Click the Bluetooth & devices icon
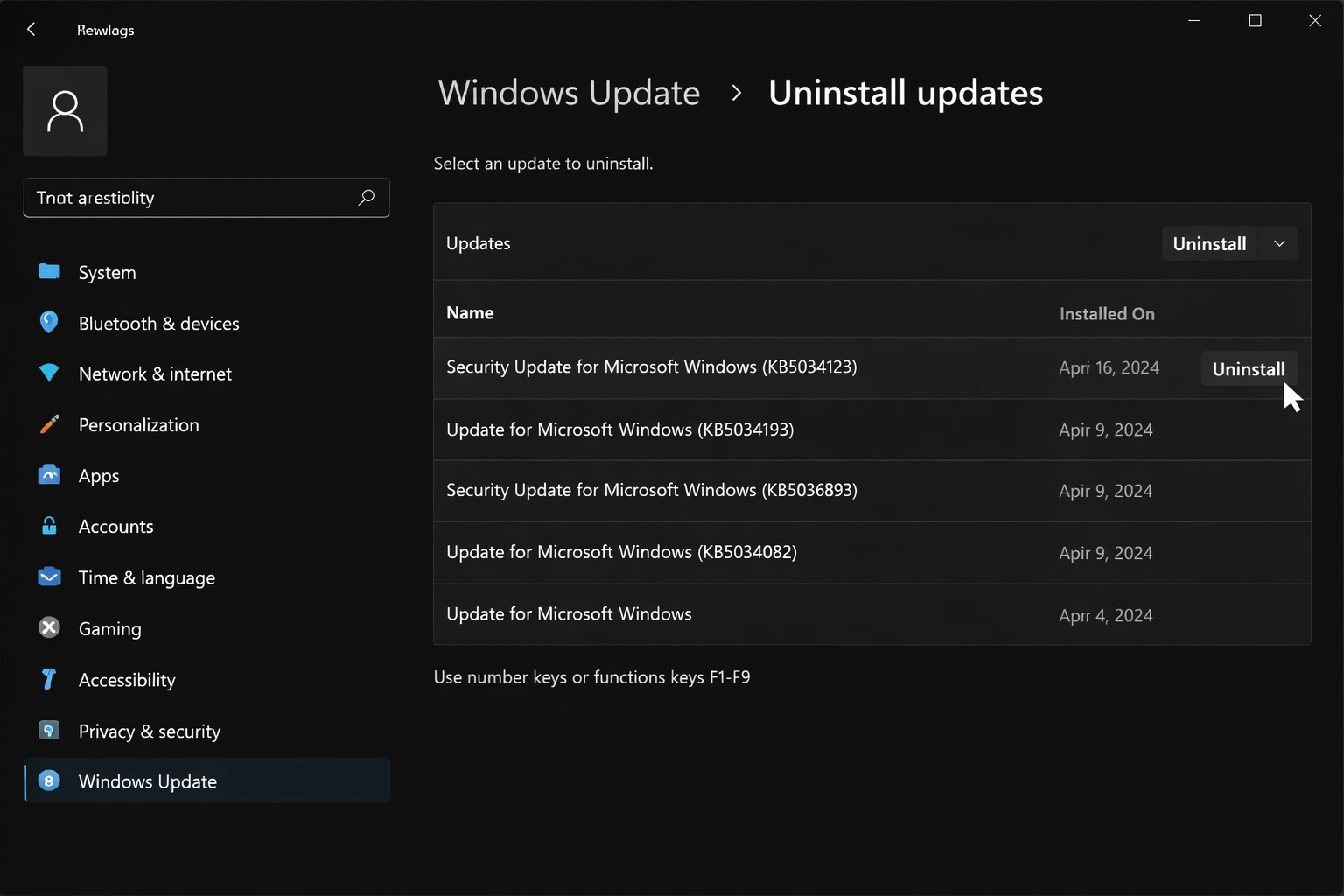This screenshot has width=1344, height=896. tap(49, 323)
